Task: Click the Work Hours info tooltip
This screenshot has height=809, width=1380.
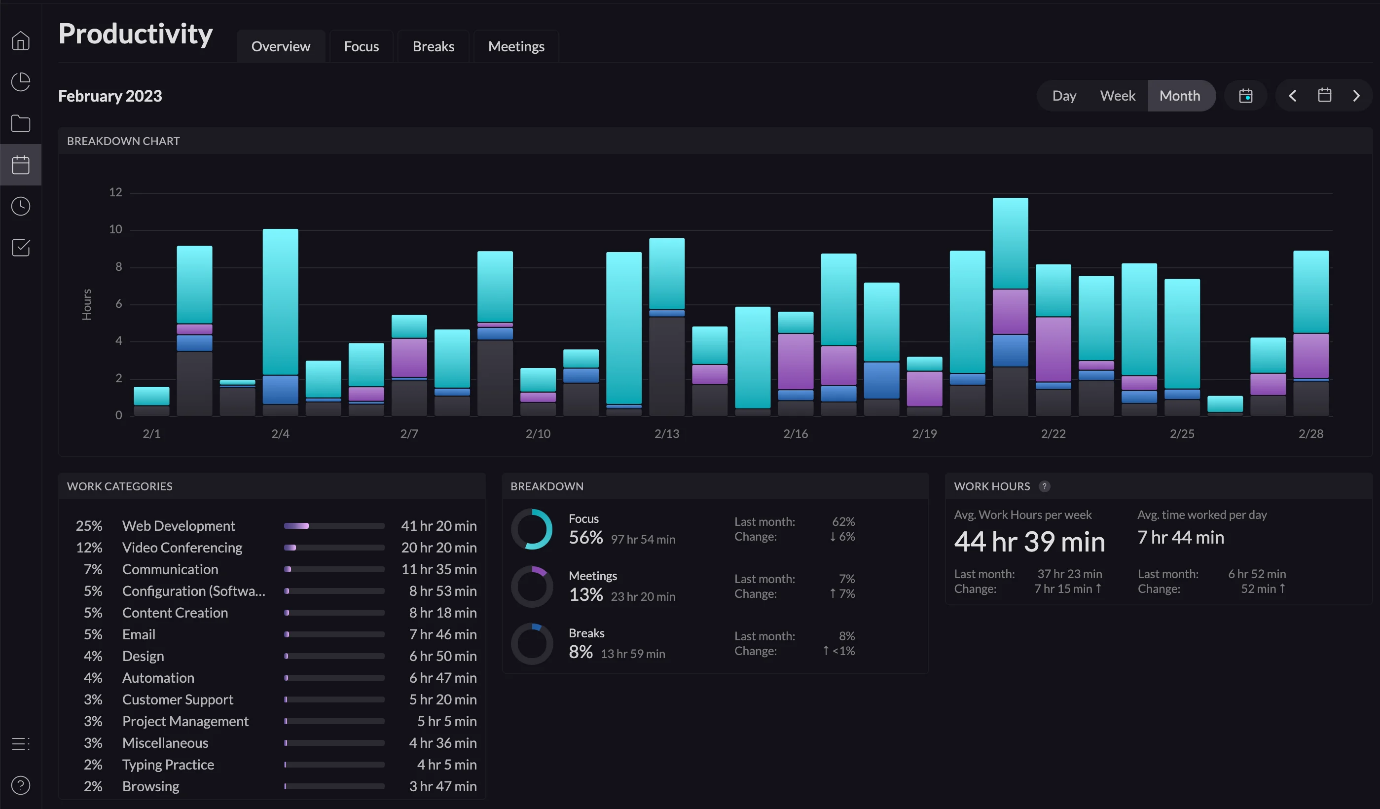Action: click(1046, 486)
